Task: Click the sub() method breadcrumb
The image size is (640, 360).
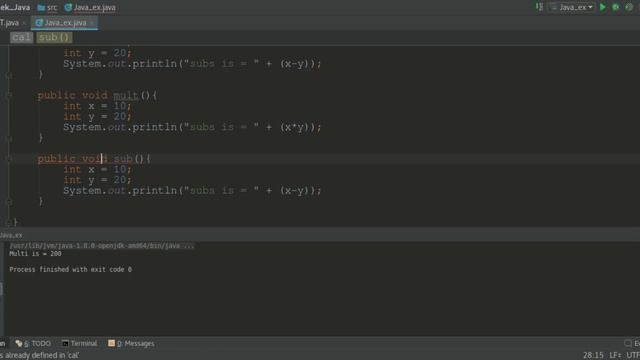Action: [54, 37]
